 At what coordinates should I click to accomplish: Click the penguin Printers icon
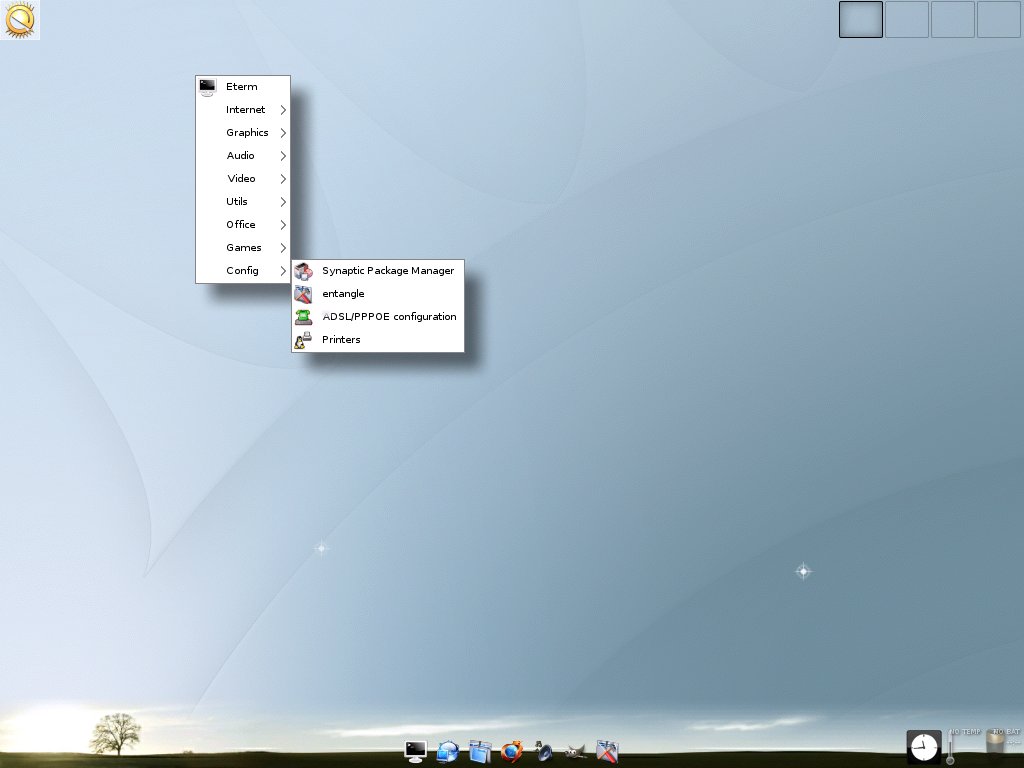pos(303,340)
